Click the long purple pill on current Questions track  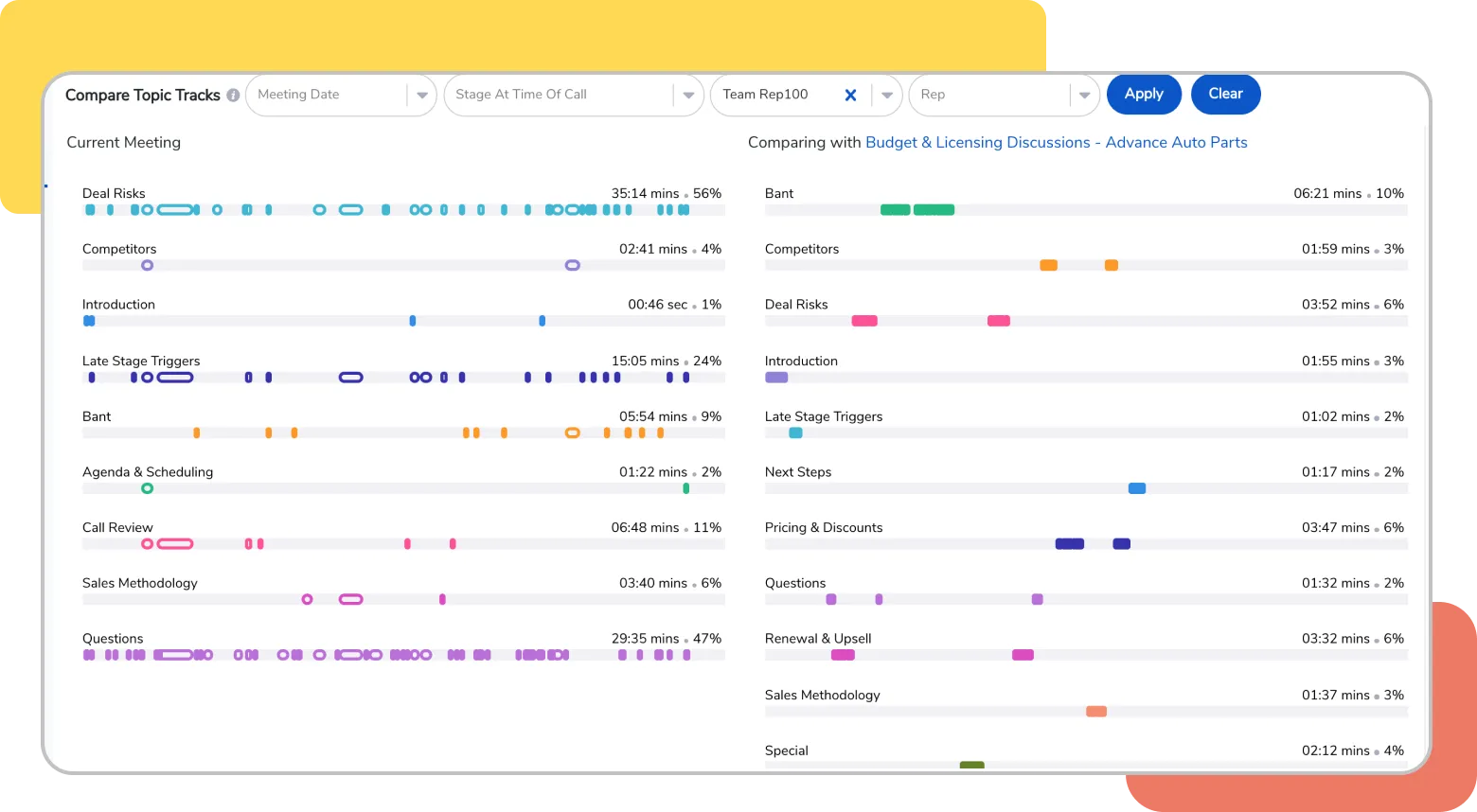[x=173, y=655]
